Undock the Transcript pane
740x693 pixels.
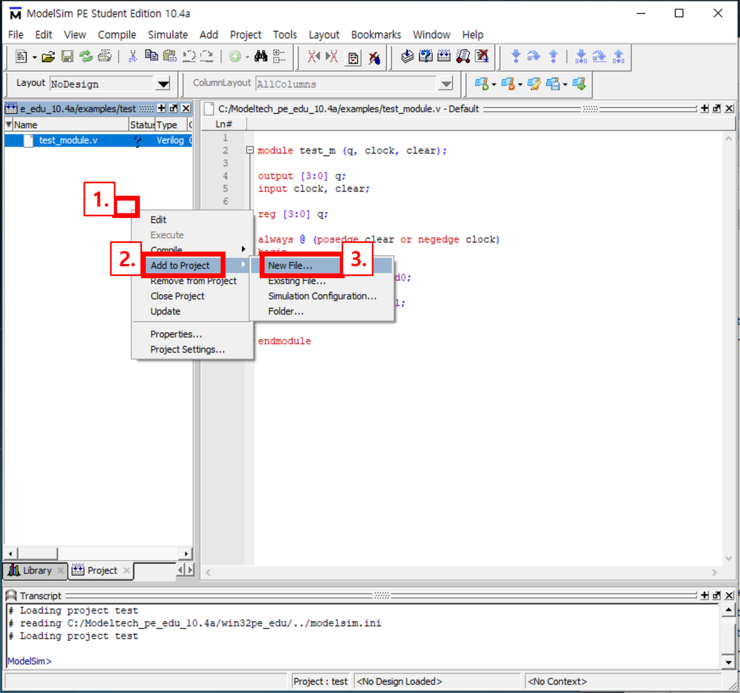coord(717,595)
